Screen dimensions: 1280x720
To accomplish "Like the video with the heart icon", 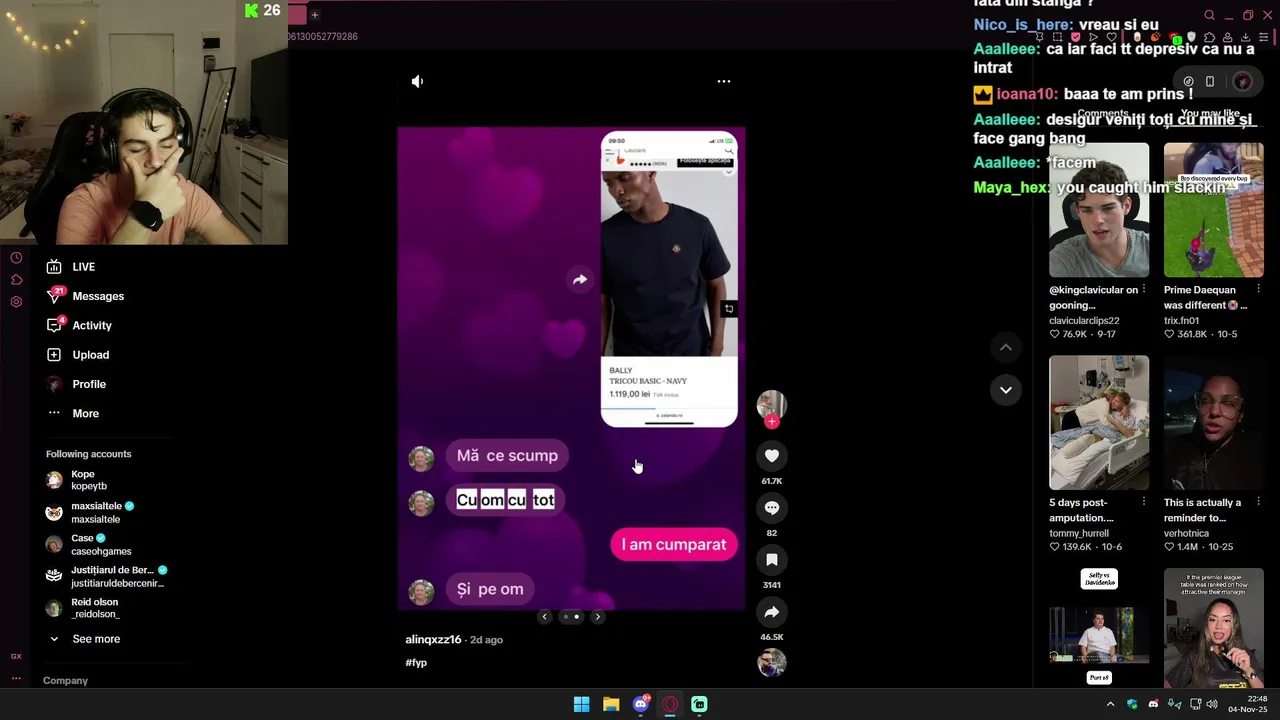I will coord(772,456).
